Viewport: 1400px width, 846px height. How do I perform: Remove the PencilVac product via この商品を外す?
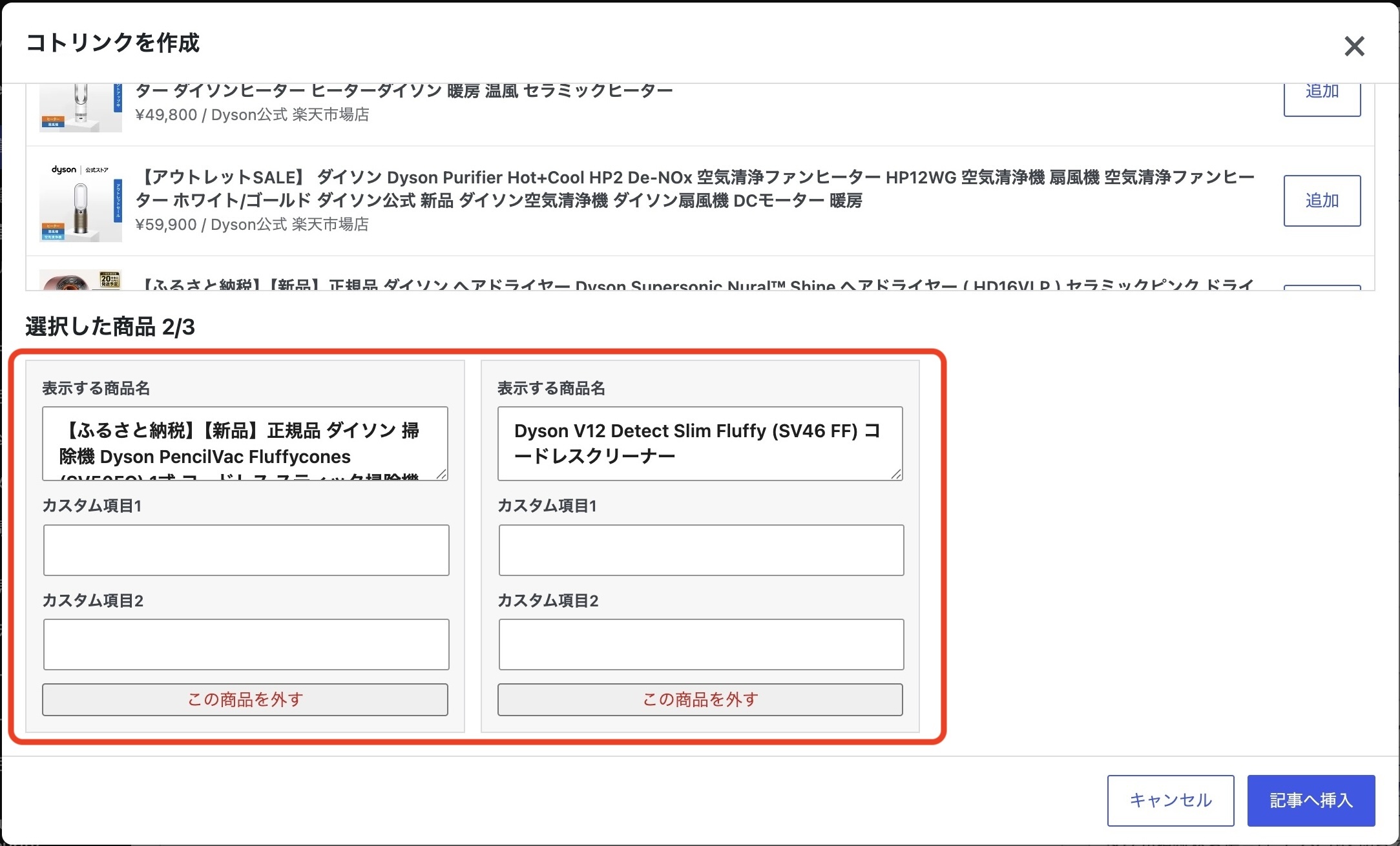click(245, 699)
